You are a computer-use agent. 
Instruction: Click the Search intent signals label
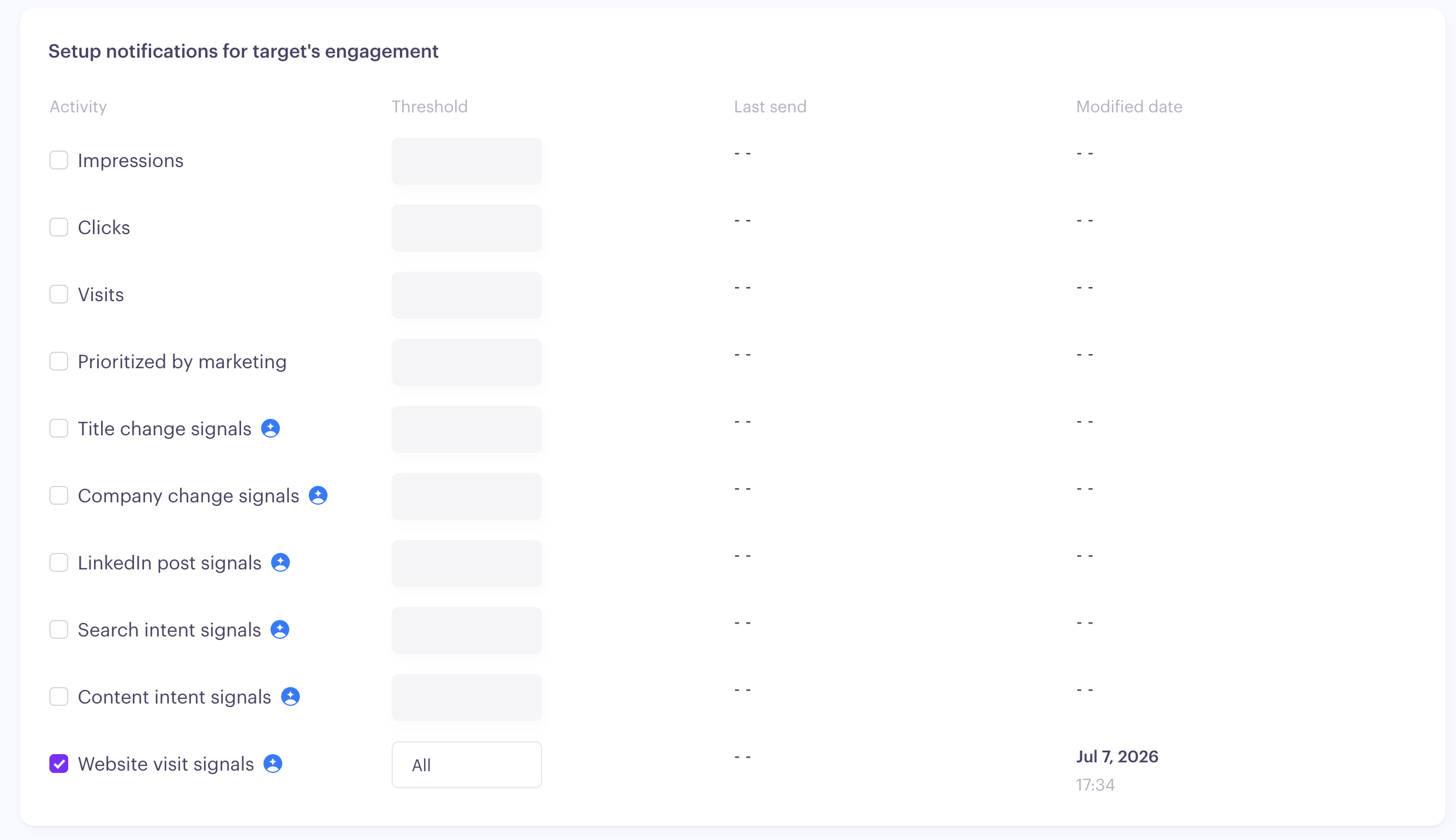click(169, 630)
